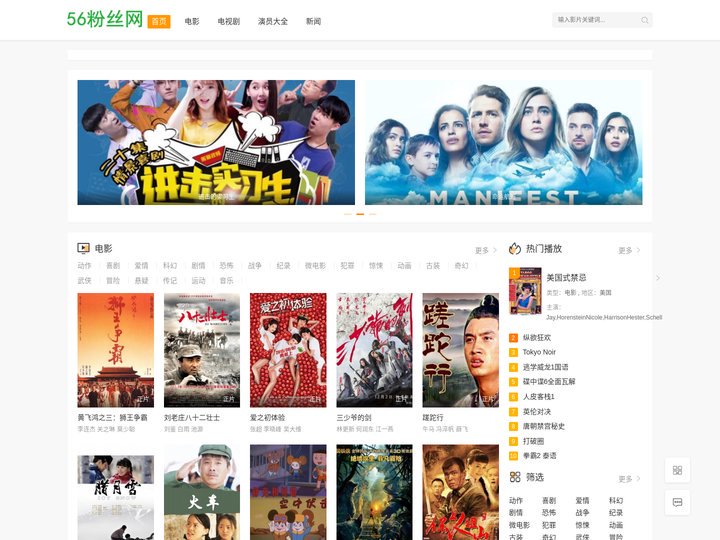The height and width of the screenshot is (540, 720).
Task: Open the 美国式禁忌 poster thumbnail
Action: (x=525, y=291)
